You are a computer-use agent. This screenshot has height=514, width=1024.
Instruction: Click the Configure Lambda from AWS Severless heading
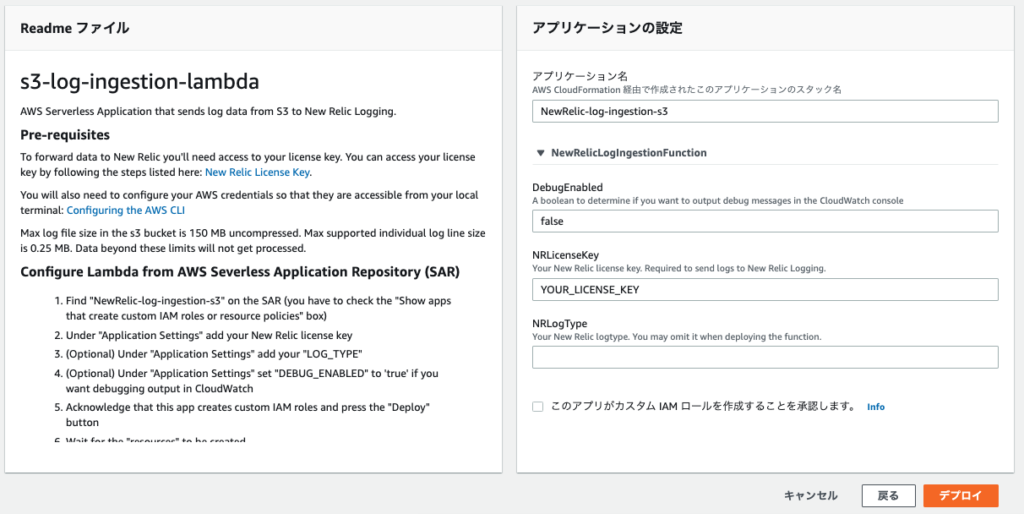click(x=240, y=272)
